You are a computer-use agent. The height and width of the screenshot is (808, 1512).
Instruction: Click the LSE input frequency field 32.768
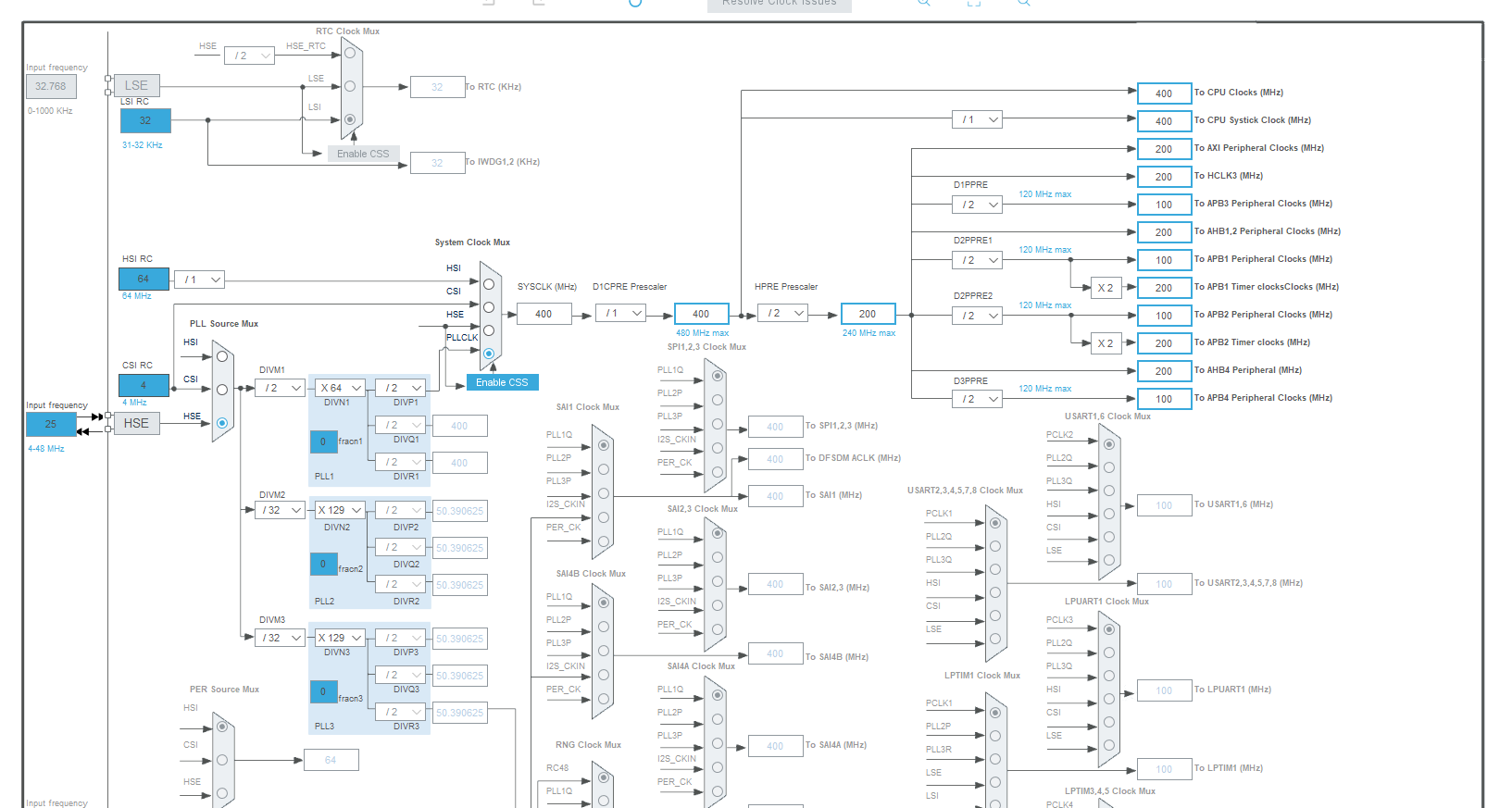click(51, 86)
